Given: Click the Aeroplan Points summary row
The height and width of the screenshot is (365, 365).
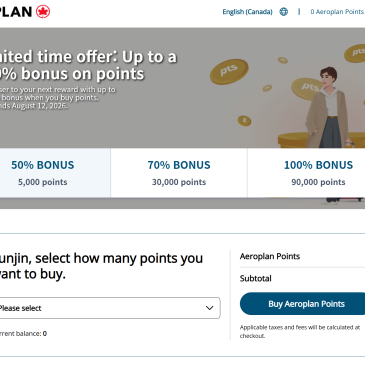Looking at the screenshot, I should (x=302, y=256).
